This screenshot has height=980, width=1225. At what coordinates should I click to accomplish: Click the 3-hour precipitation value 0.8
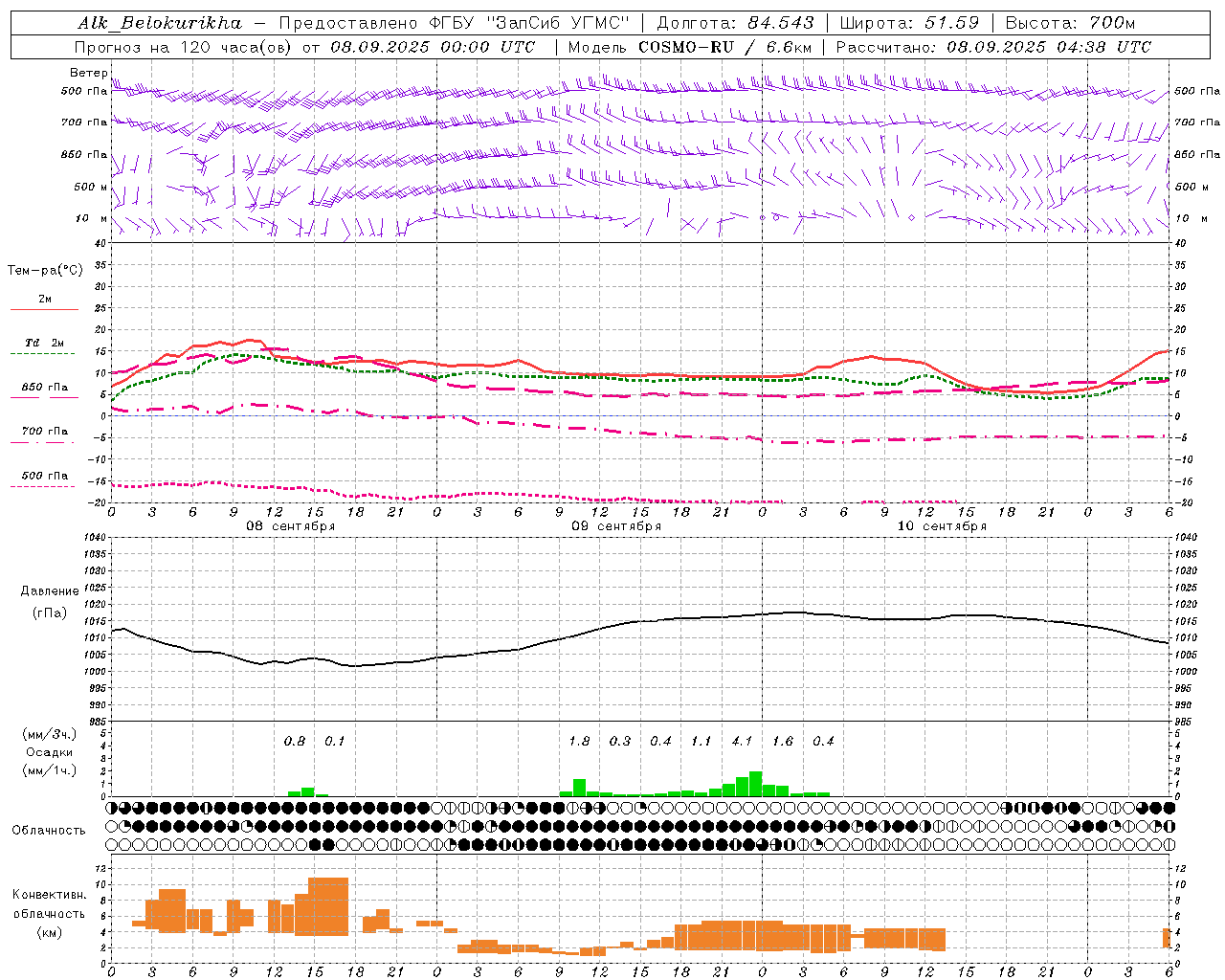pos(295,741)
